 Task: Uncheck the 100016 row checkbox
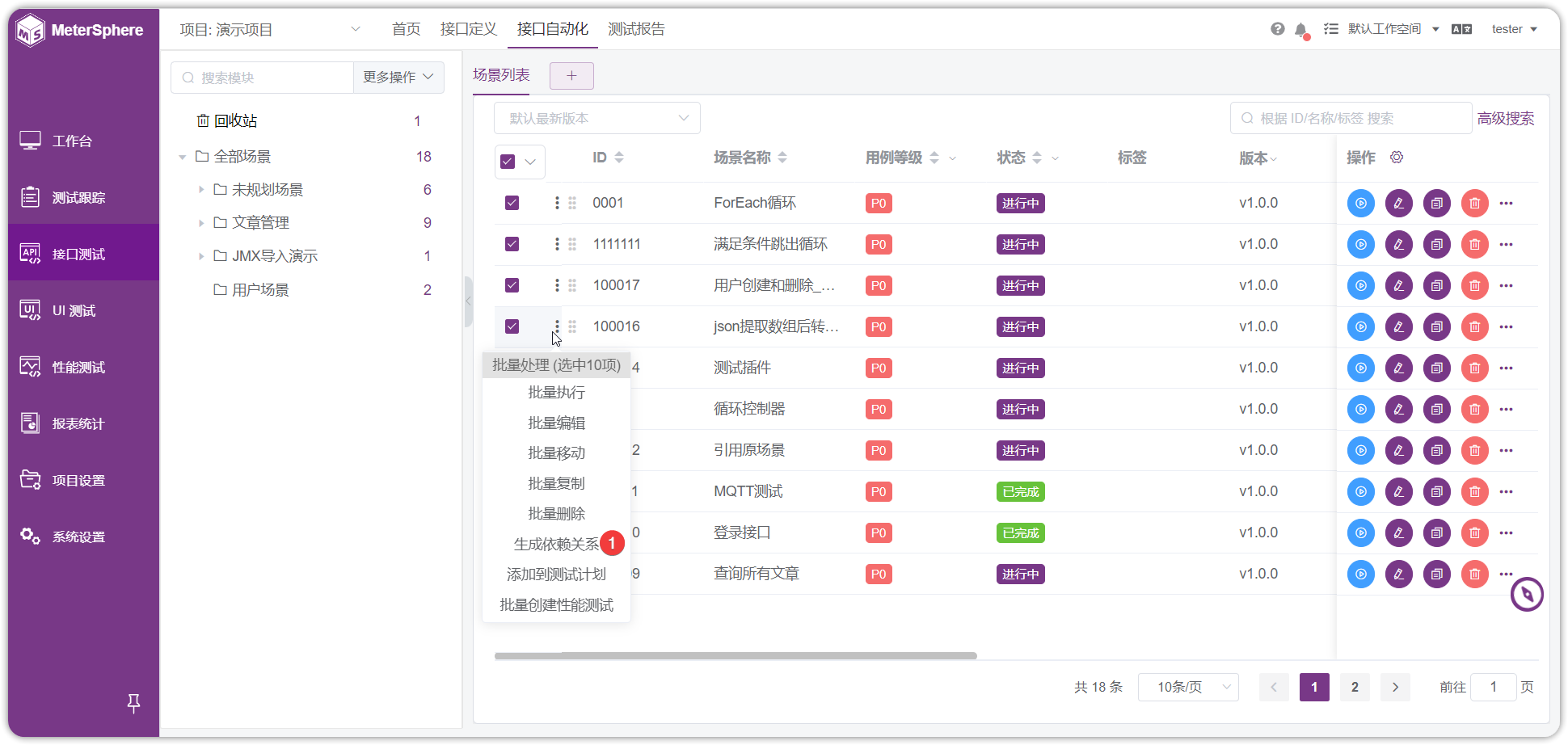point(512,326)
